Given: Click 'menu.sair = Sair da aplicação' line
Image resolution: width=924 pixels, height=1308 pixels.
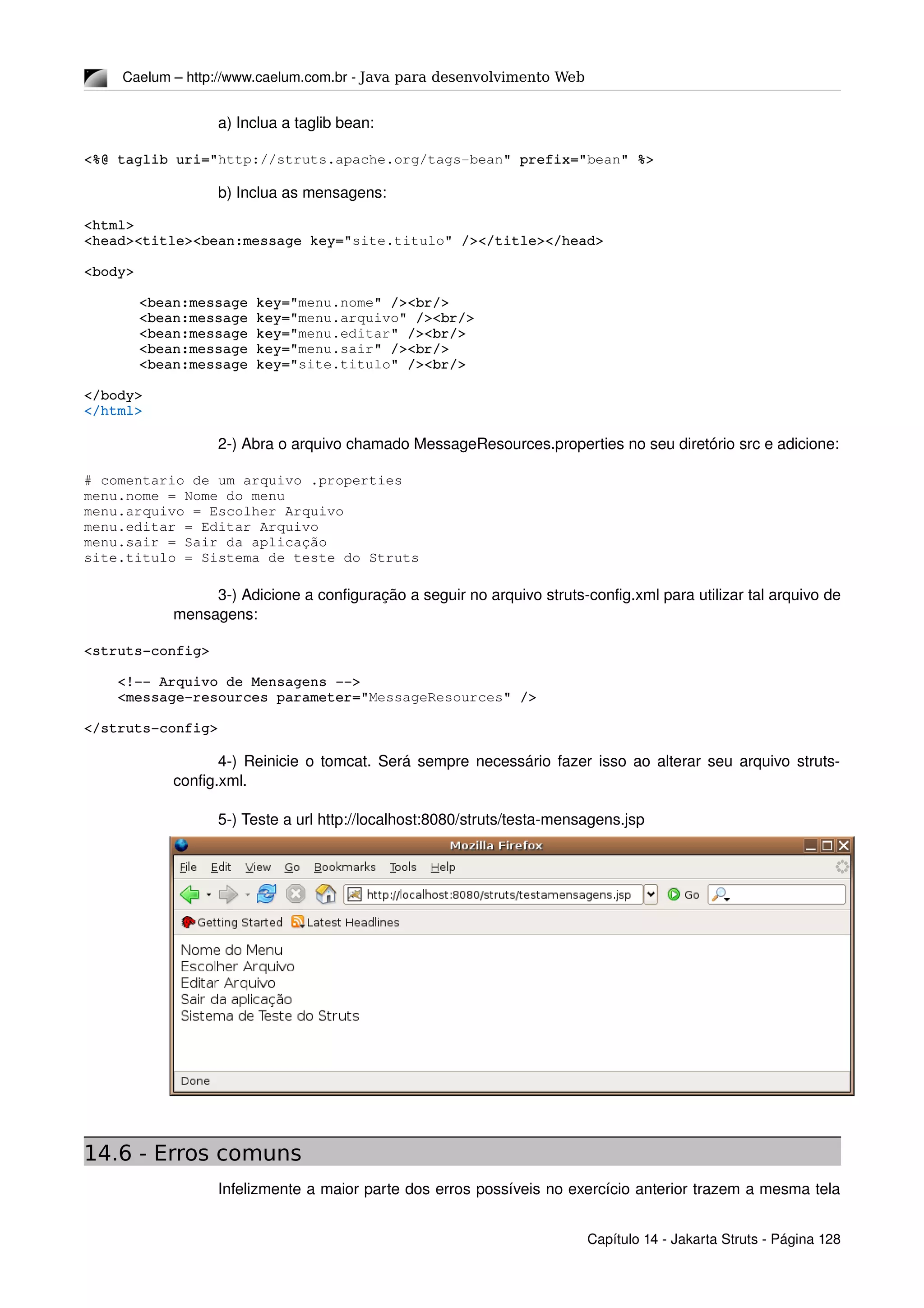Looking at the screenshot, I should point(205,543).
